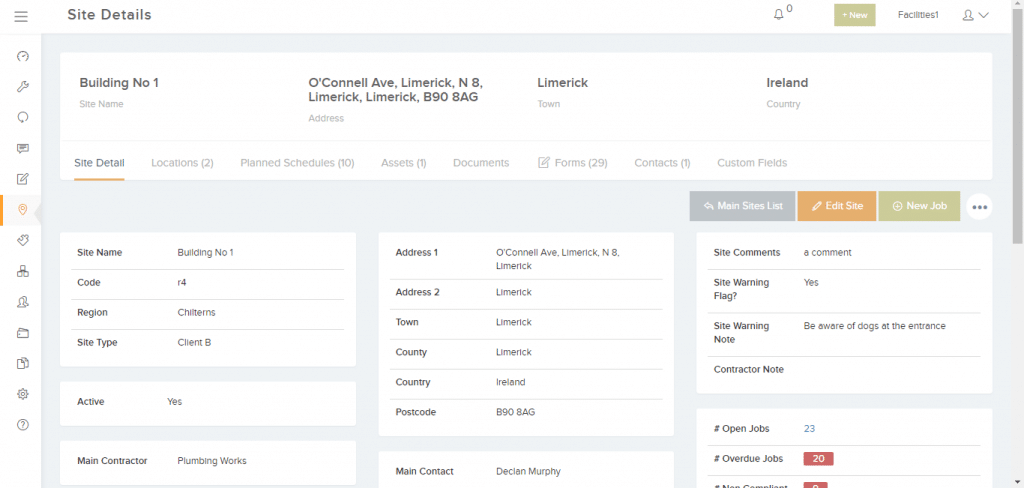Click the notifications bell icon
Image resolution: width=1024 pixels, height=488 pixels.
(780, 15)
